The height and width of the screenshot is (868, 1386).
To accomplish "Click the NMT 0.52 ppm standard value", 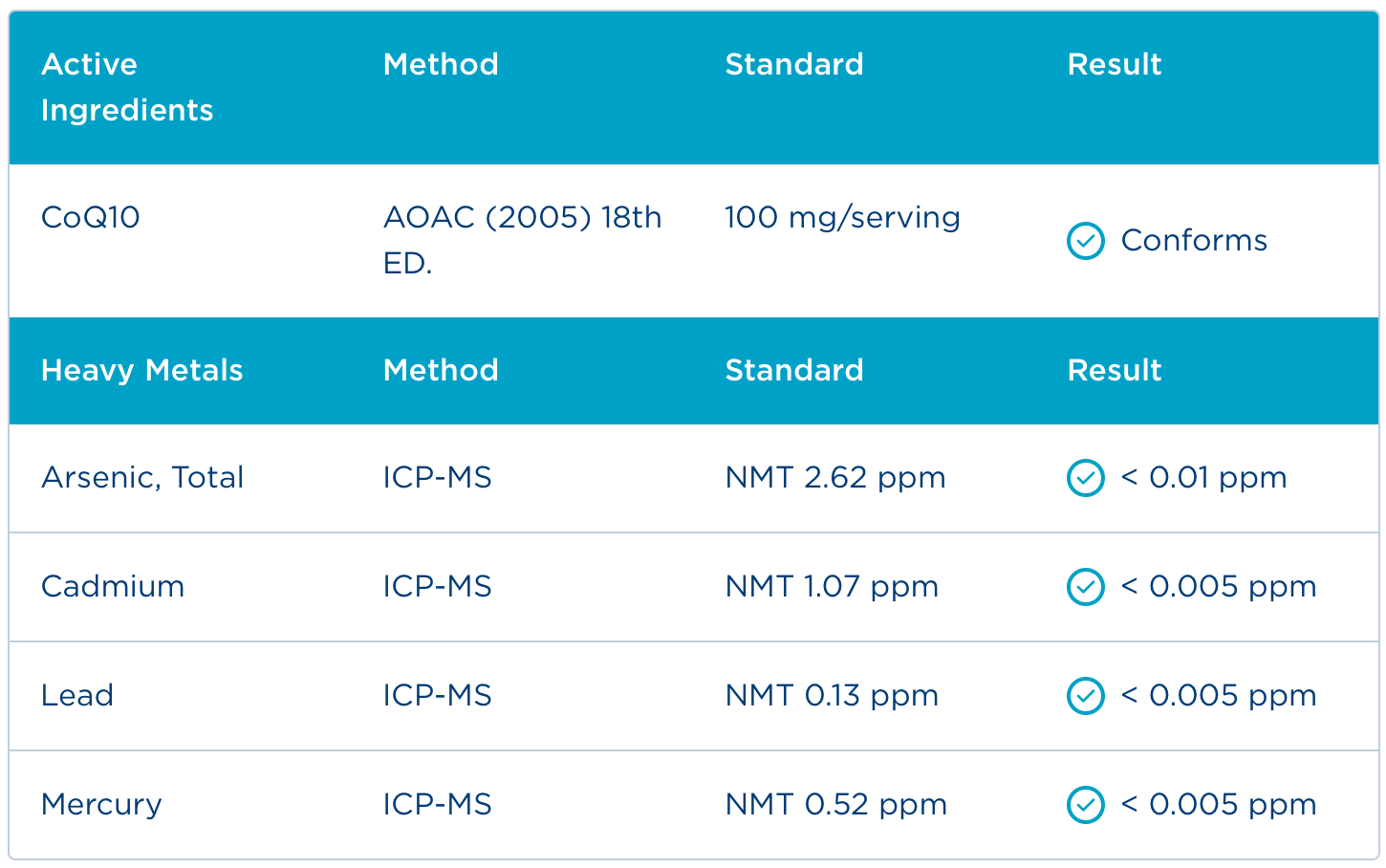I will 835,804.
